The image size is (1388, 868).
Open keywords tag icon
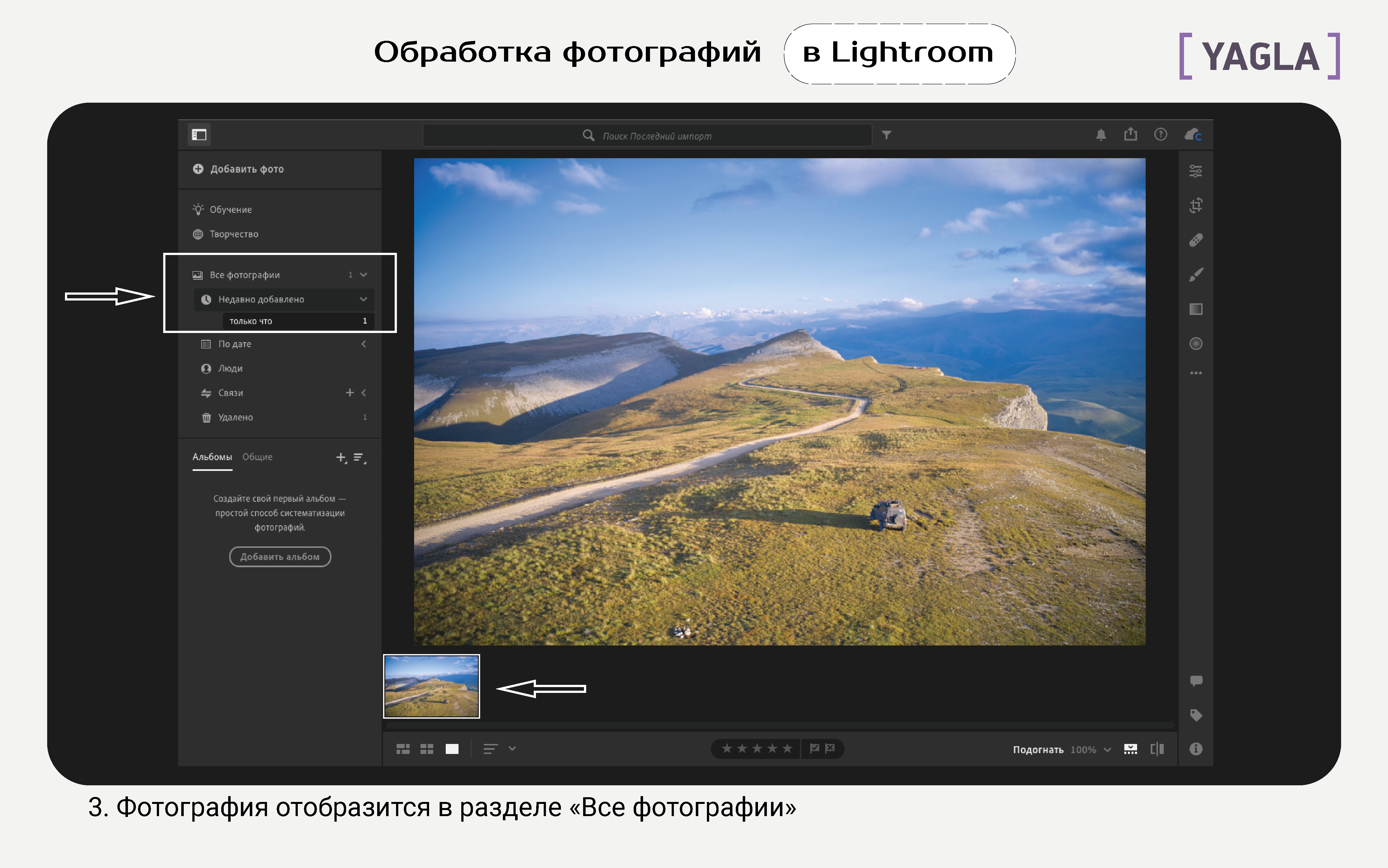pyautogui.click(x=1196, y=715)
